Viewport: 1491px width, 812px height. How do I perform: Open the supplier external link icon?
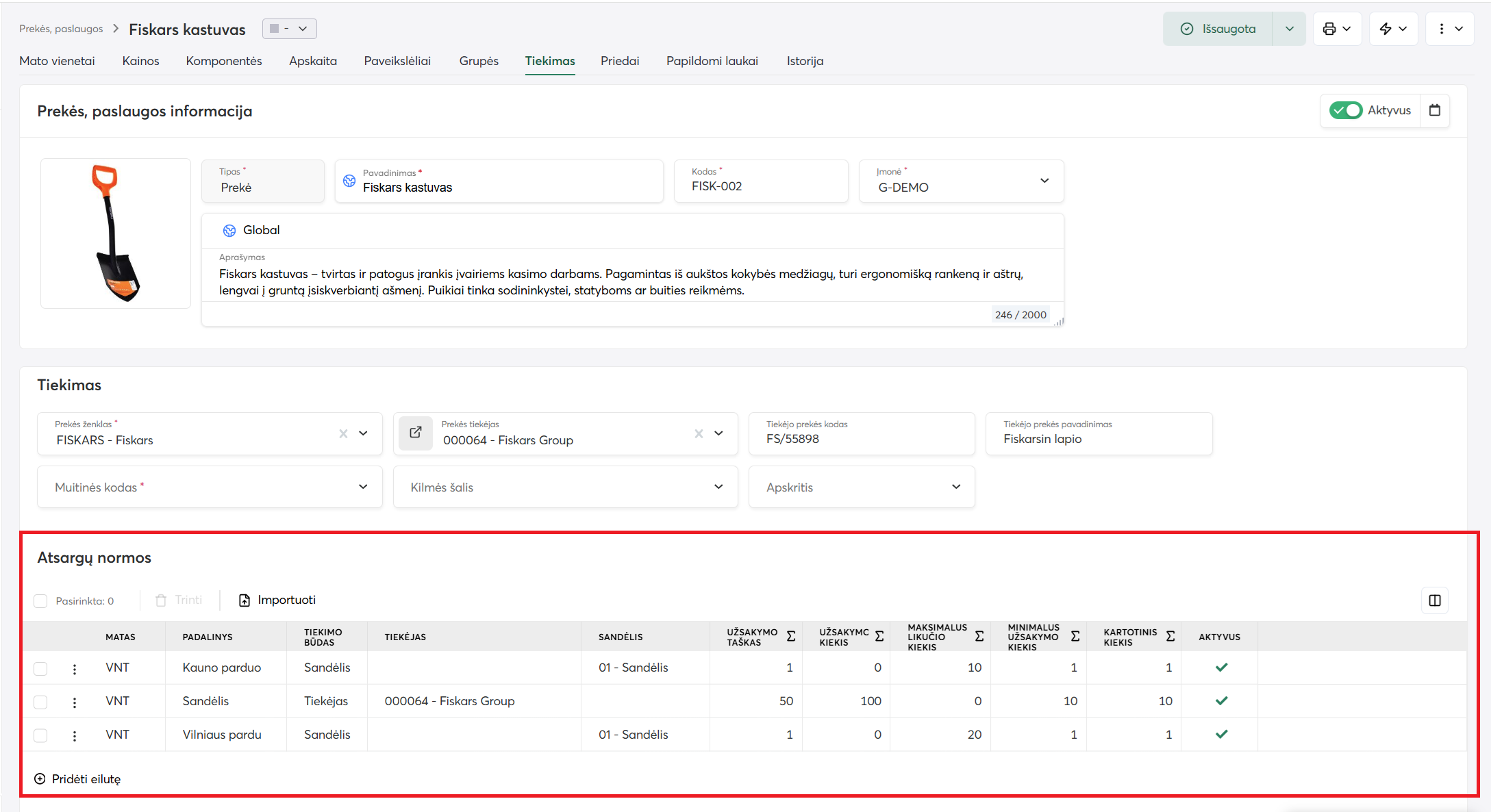tap(416, 433)
